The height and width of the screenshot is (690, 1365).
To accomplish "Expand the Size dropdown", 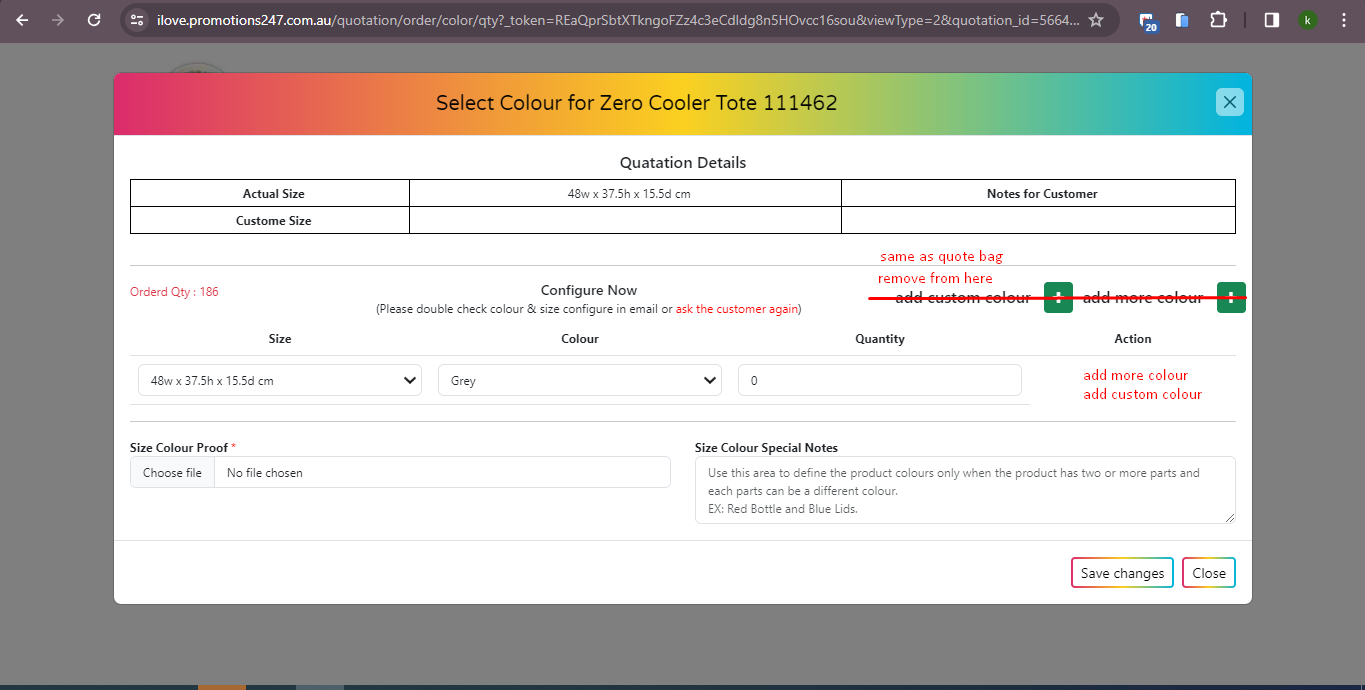I will [279, 381].
